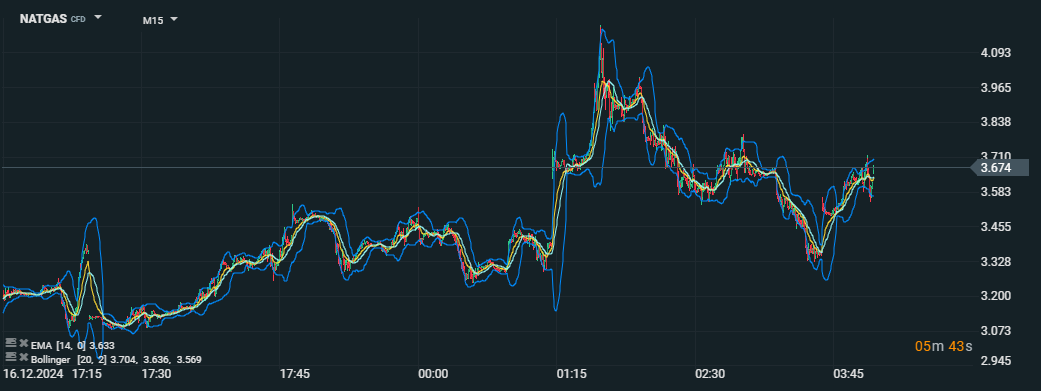The width and height of the screenshot is (1041, 391).
Task: Click the NATGAS instrument name
Action: tap(44, 19)
